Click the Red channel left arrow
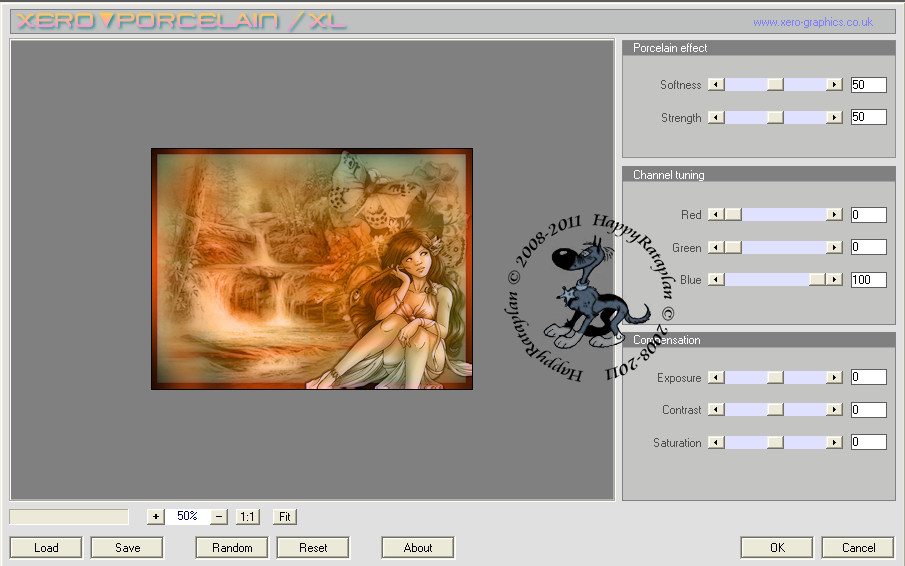905x566 pixels. pyautogui.click(x=716, y=215)
